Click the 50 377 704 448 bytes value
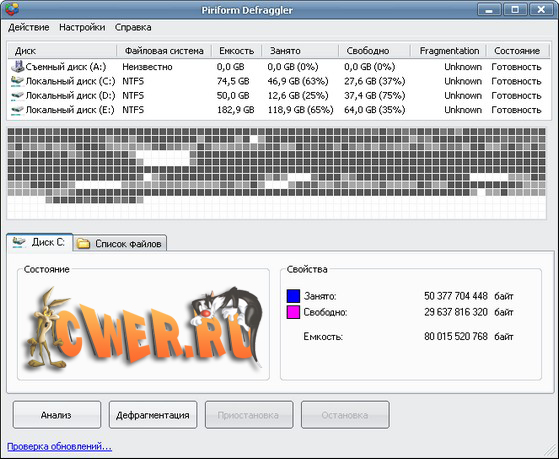This screenshot has width=559, height=459. (x=456, y=296)
